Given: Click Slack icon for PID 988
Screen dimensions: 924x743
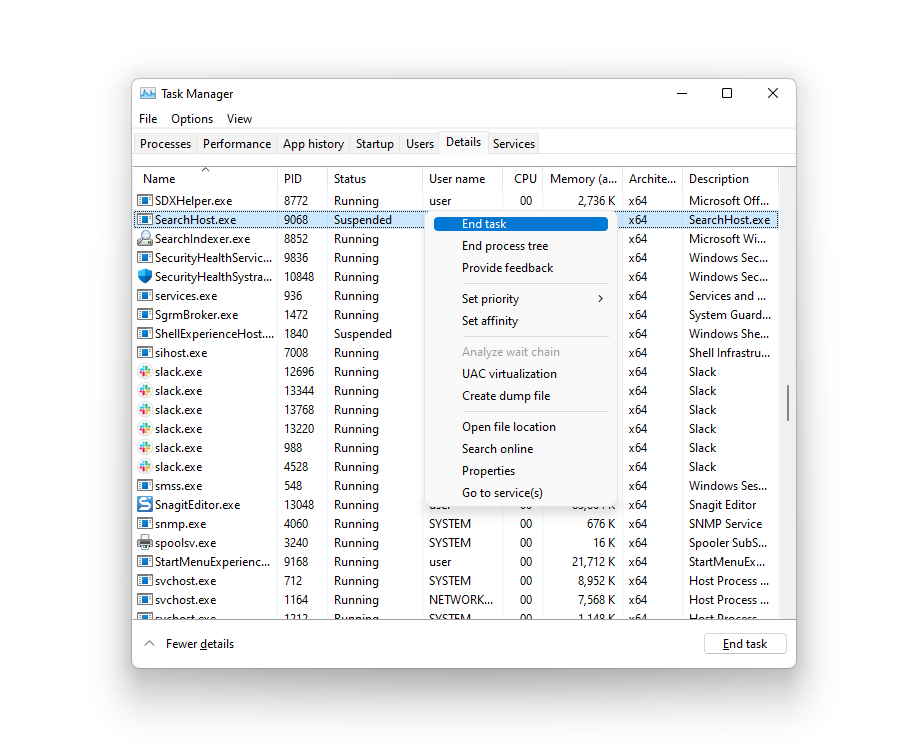Looking at the screenshot, I should (x=144, y=448).
